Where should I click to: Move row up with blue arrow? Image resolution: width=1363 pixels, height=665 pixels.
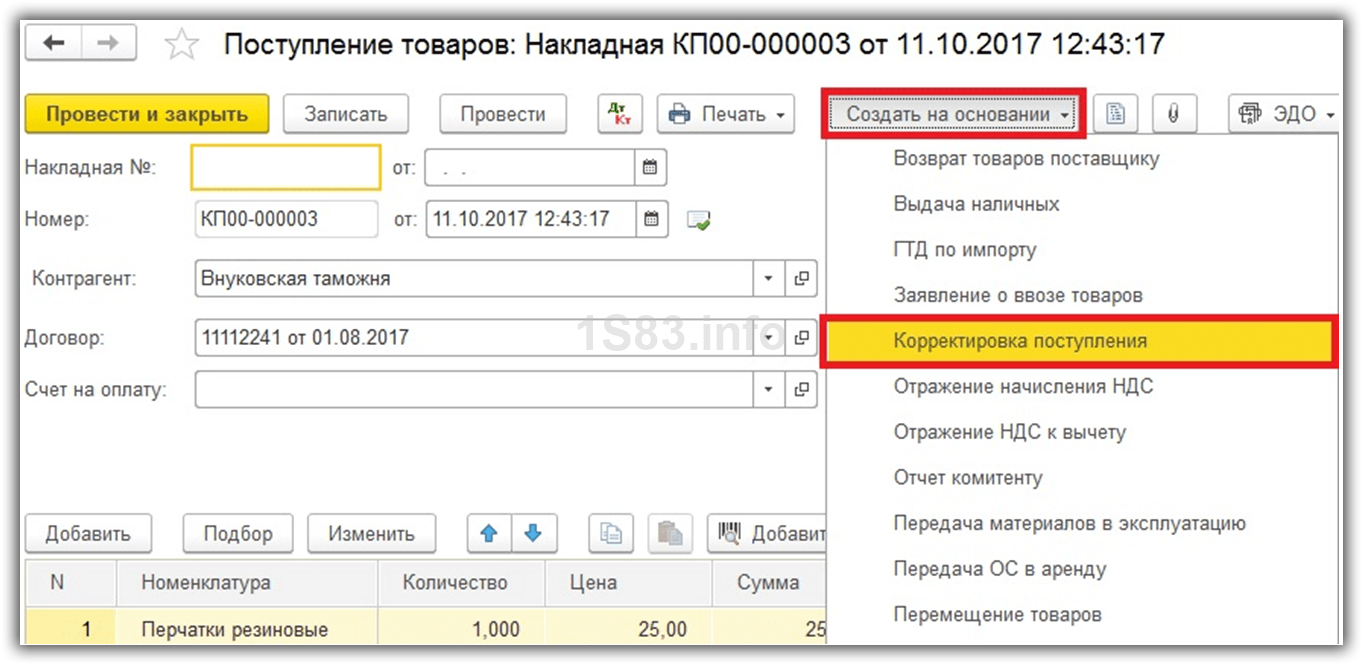tap(489, 534)
